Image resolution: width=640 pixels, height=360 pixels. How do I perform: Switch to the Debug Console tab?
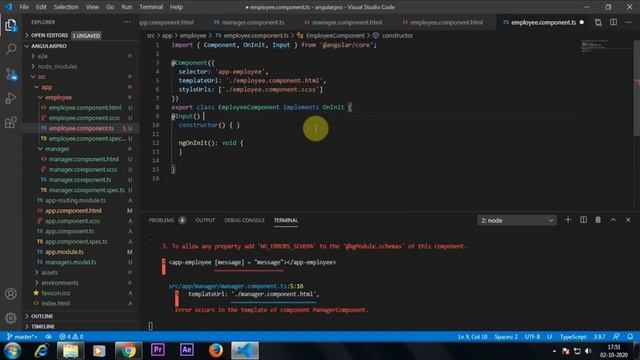tap(244, 220)
